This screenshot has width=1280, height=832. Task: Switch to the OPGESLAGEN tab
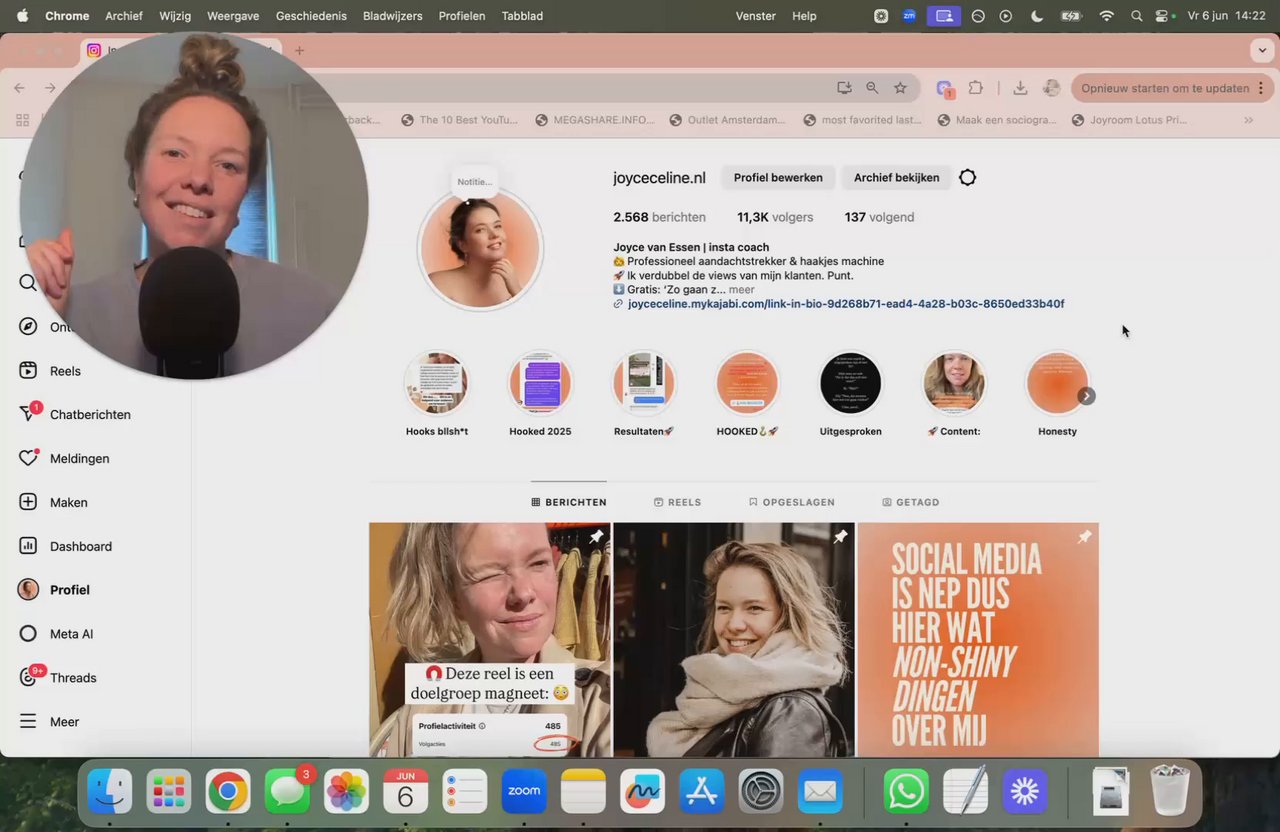791,502
